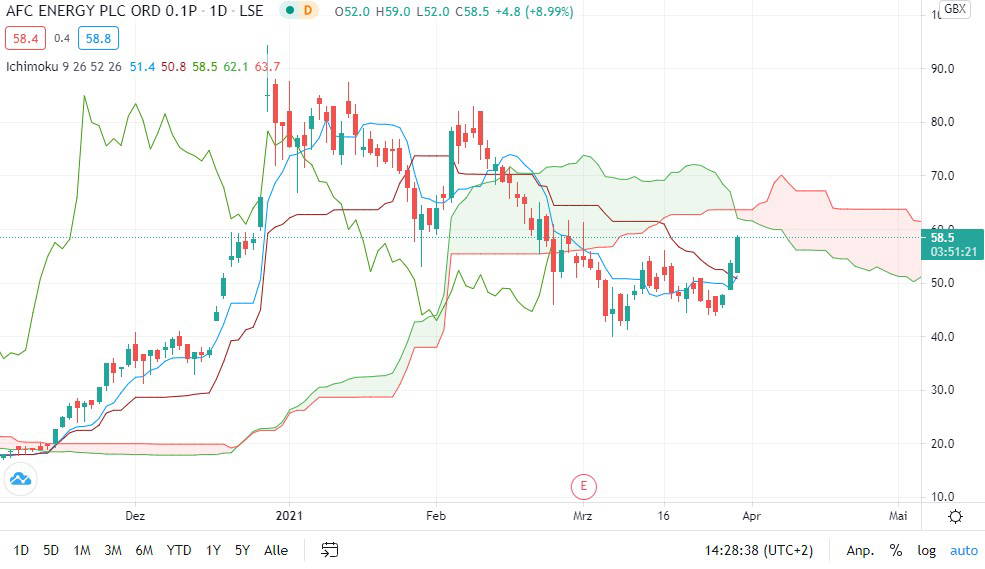Open GBX currency selector
Viewport: 985px width, 569px height.
(x=955, y=9)
